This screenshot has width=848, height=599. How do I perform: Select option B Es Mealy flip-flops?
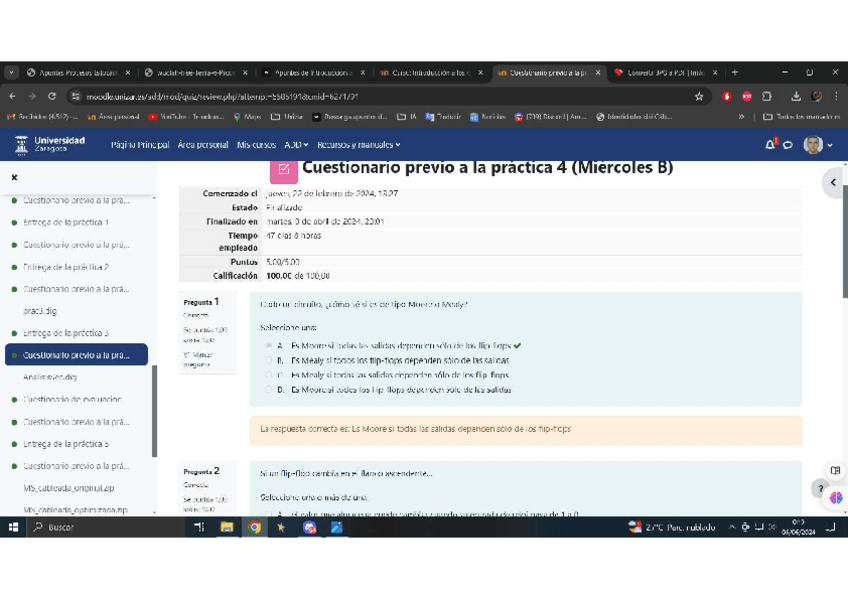click(x=268, y=360)
